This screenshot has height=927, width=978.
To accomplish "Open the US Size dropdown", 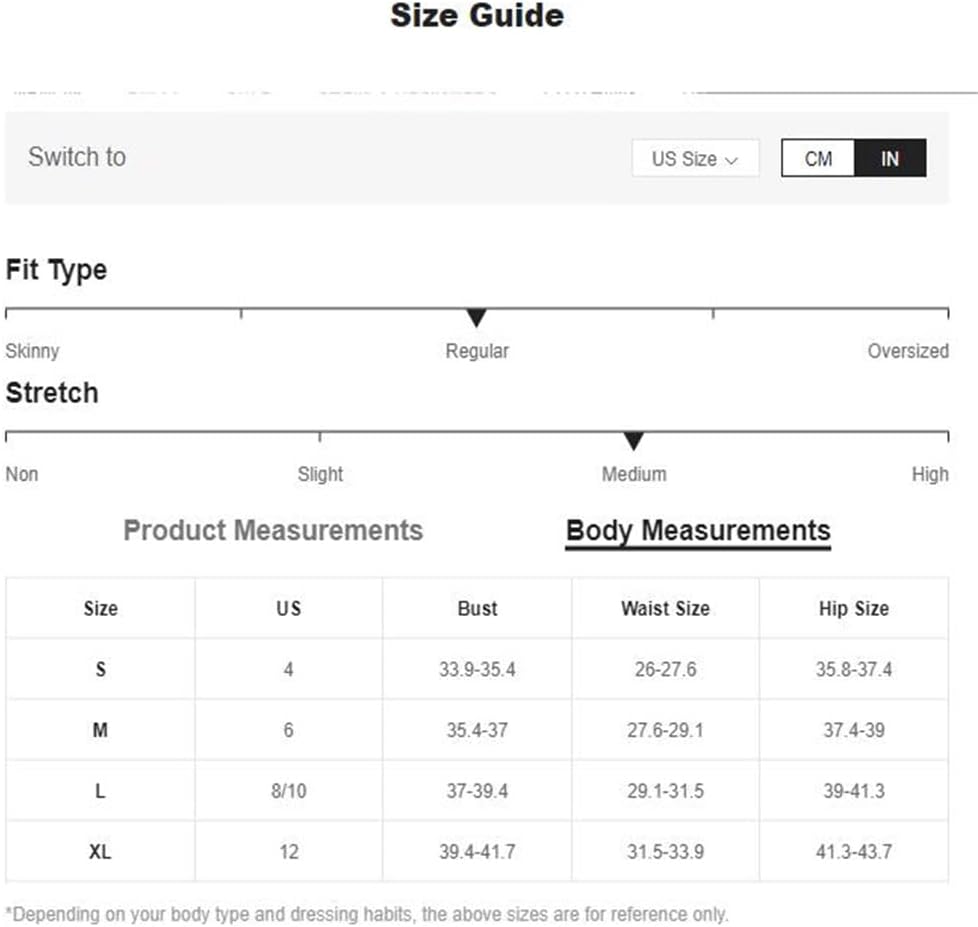I will (695, 158).
